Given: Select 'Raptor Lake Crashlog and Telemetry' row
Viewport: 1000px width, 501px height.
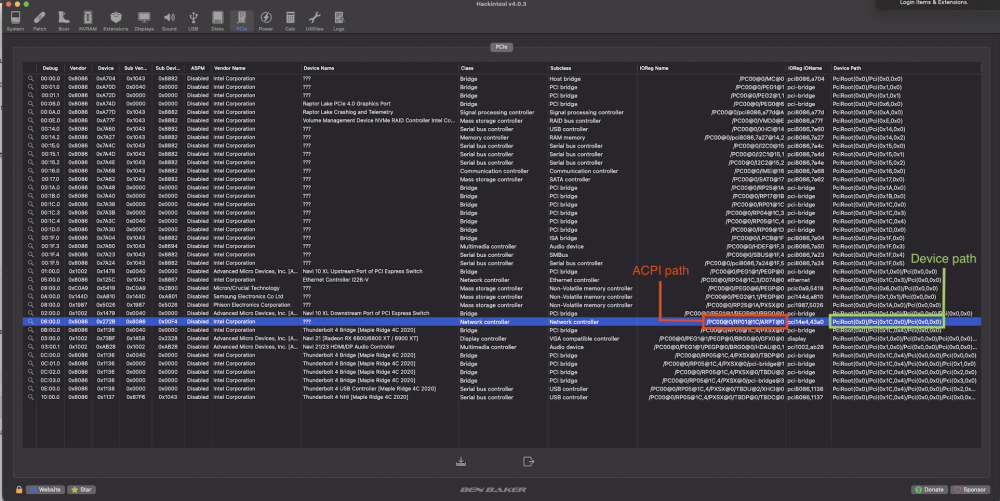Looking at the screenshot, I should [501, 112].
